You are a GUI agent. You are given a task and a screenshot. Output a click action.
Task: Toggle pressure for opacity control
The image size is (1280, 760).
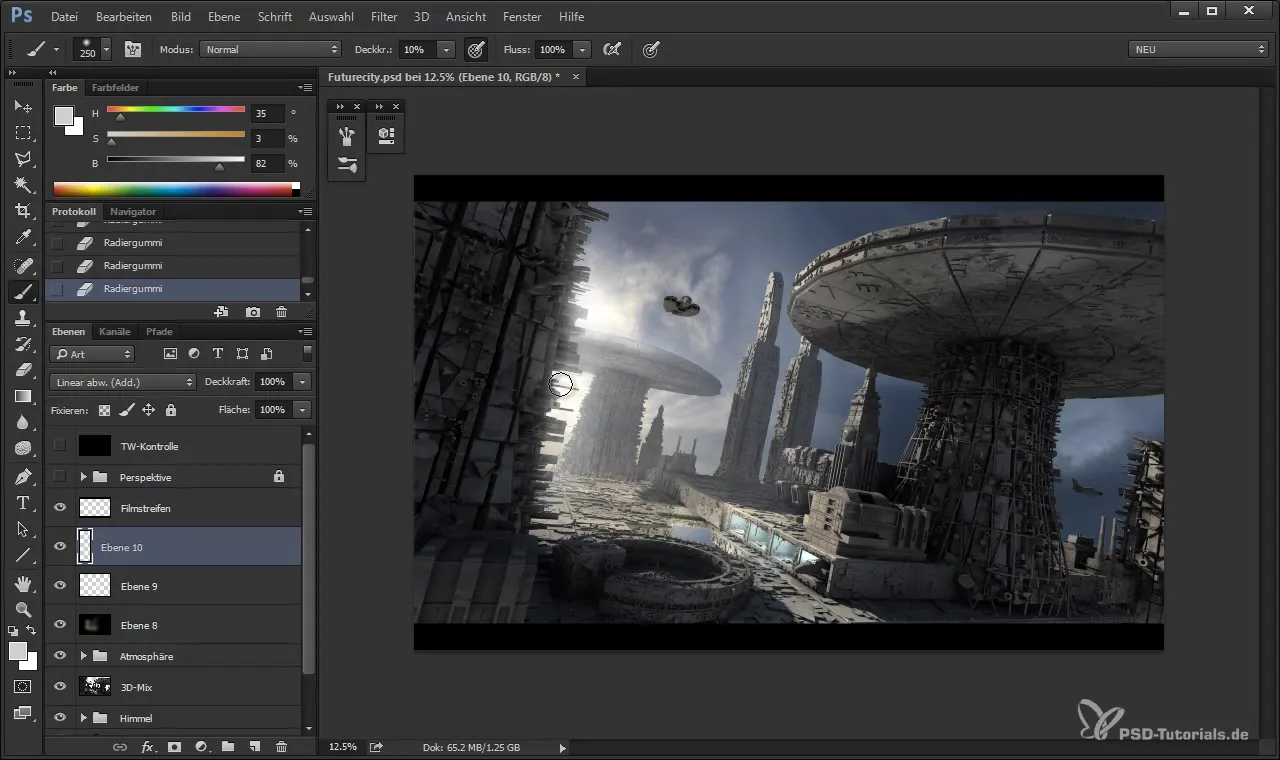[x=476, y=49]
